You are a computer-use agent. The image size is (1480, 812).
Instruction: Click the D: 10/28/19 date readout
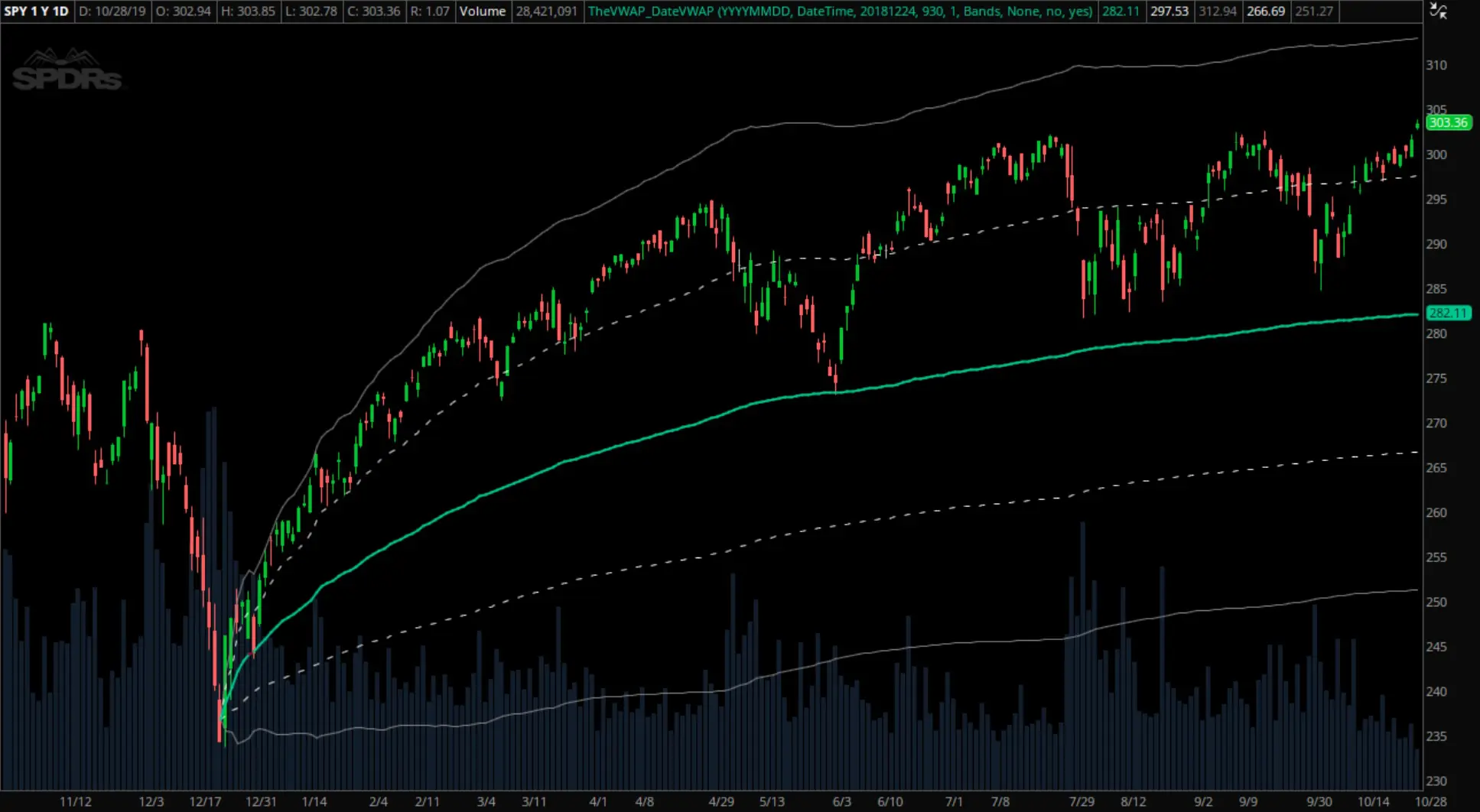[112, 11]
